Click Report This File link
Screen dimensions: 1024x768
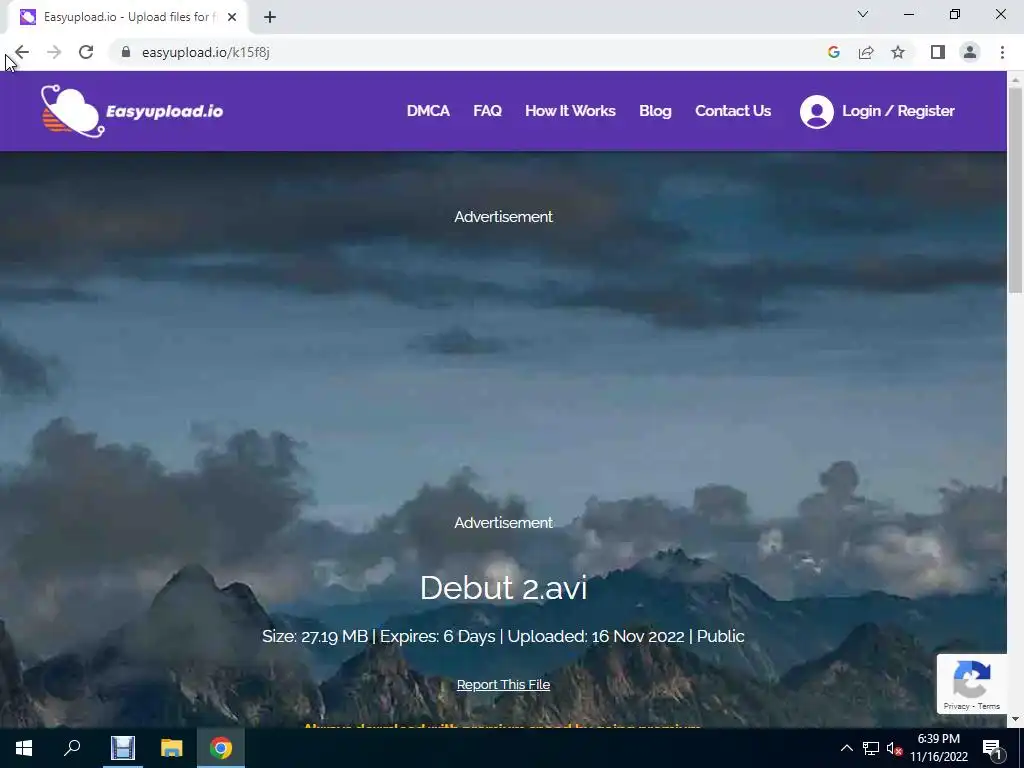coord(503,684)
